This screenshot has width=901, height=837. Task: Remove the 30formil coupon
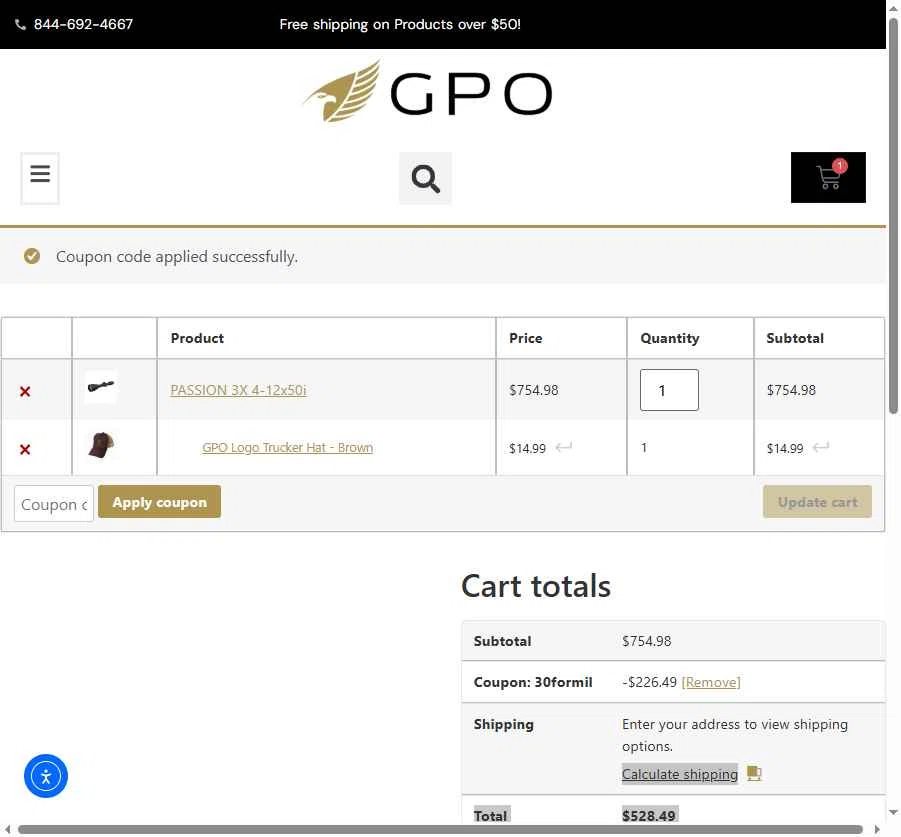tap(711, 682)
